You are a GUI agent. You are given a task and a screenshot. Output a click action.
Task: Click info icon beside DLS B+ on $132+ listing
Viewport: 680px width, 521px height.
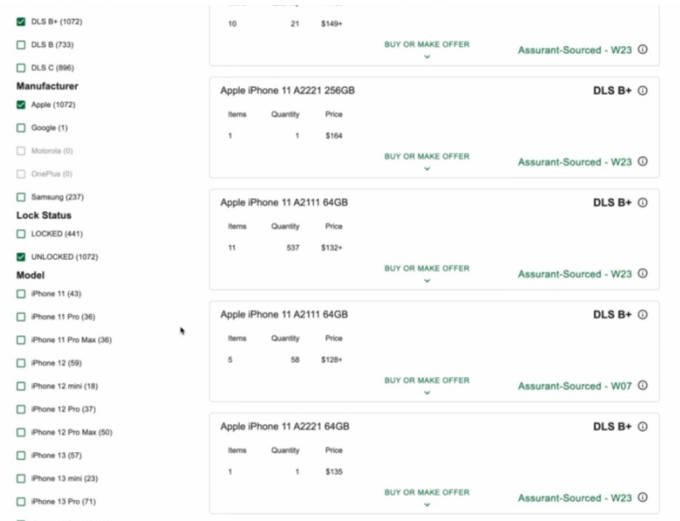pos(642,203)
